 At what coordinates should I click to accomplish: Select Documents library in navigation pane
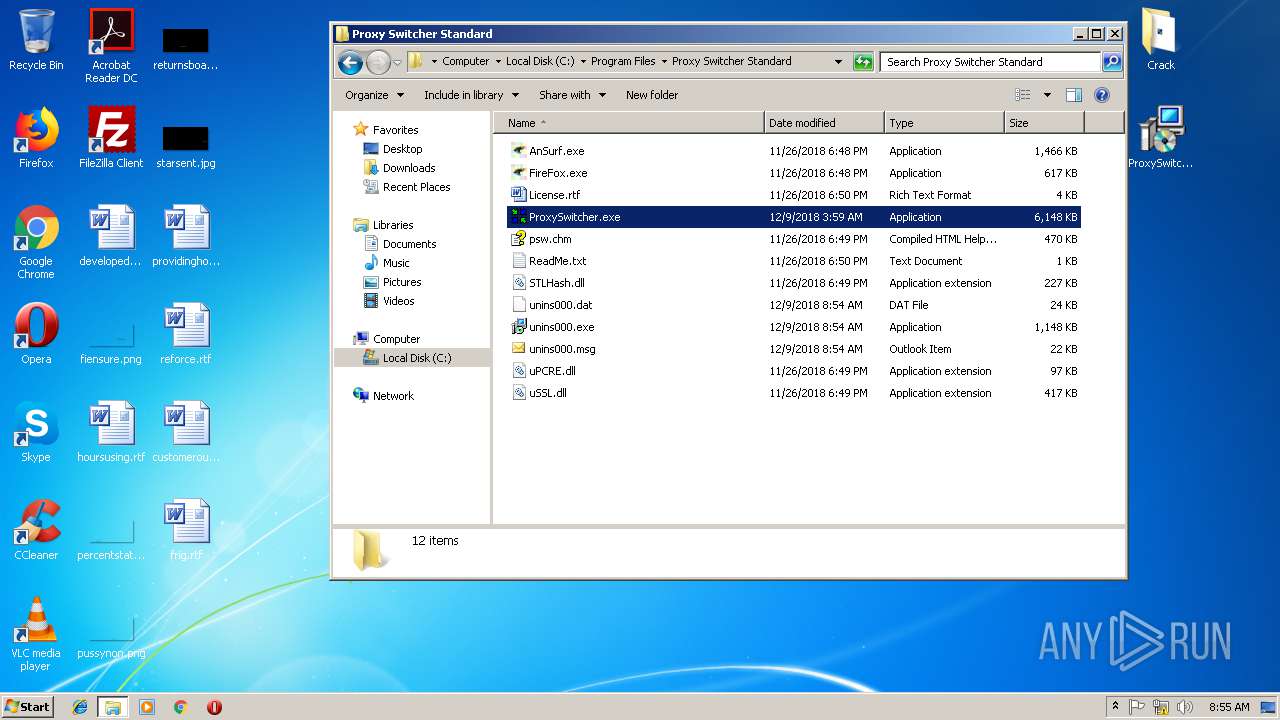(409, 244)
